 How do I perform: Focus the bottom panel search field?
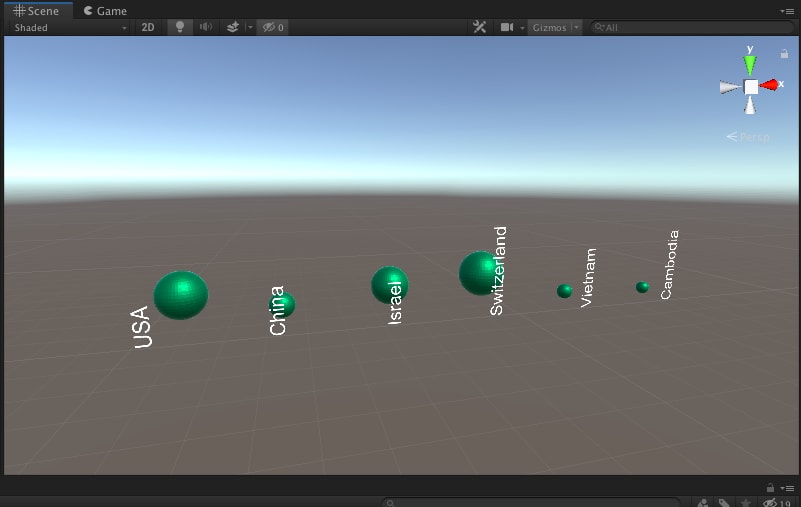click(x=531, y=503)
